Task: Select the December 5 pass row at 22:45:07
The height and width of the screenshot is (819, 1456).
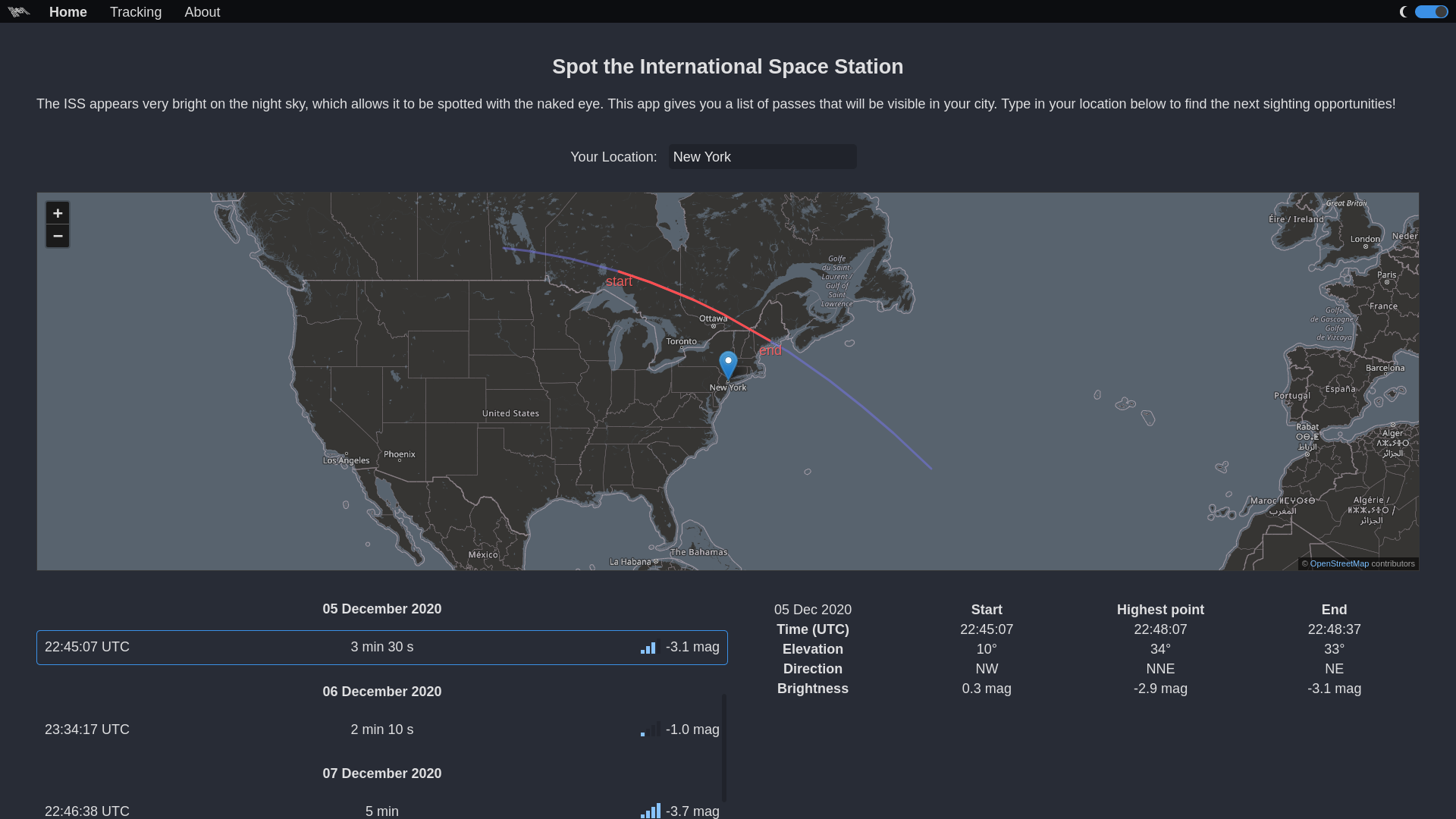Action: pyautogui.click(x=382, y=647)
